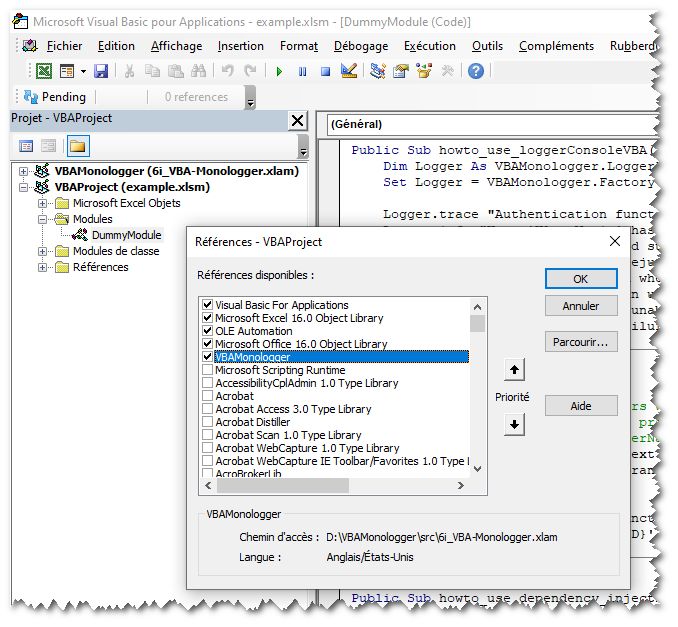
Task: Expand the Modules de classe folder
Action: [x=42, y=251]
